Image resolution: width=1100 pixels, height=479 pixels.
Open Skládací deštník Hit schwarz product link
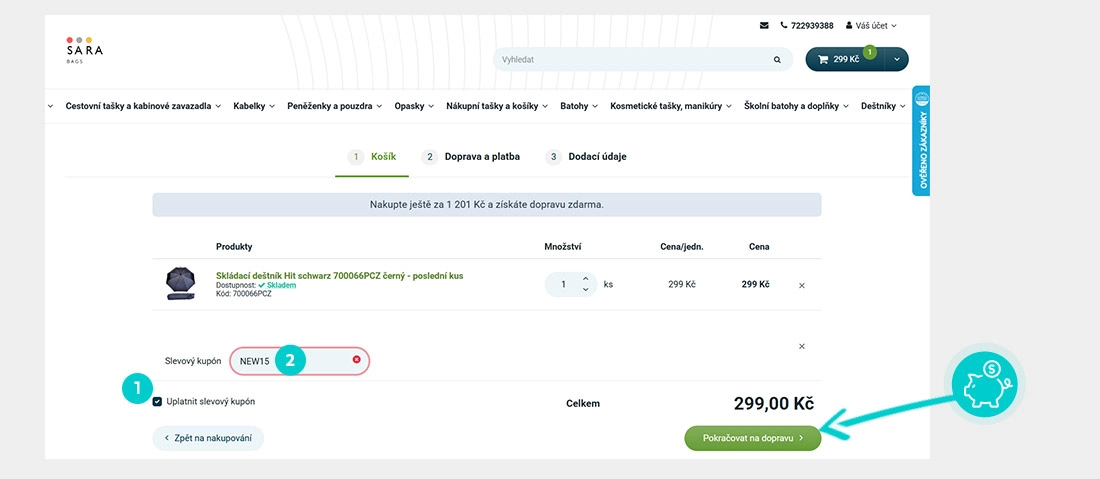click(340, 276)
